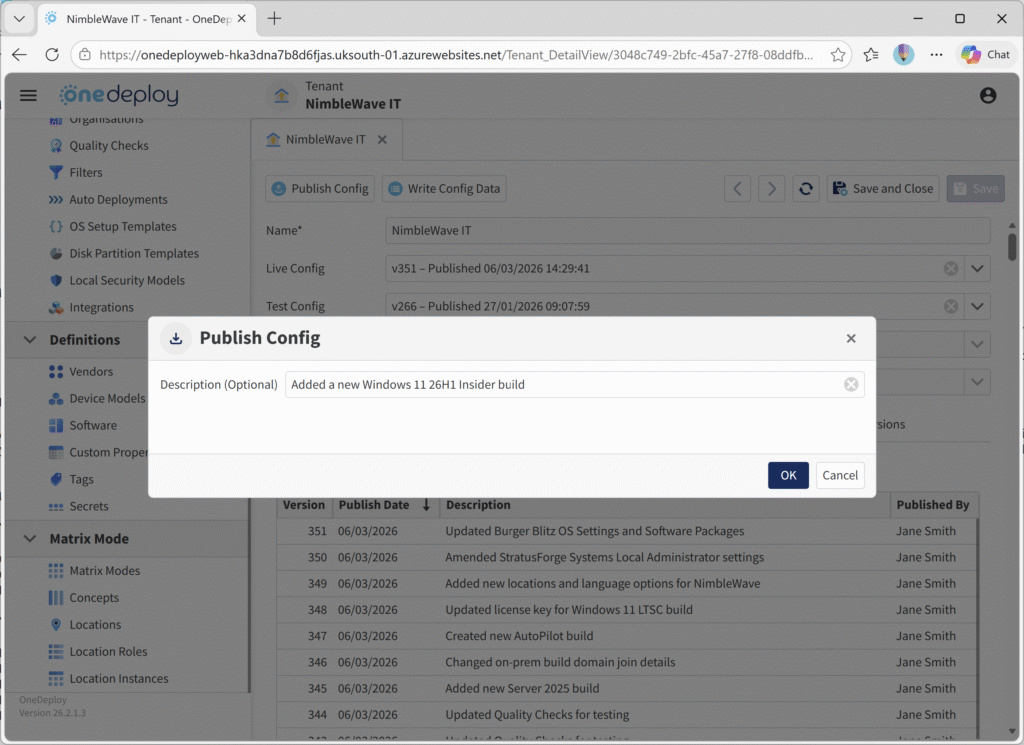Viewport: 1024px width, 745px height.
Task: Bookmark this page with the star
Action: coord(838,55)
